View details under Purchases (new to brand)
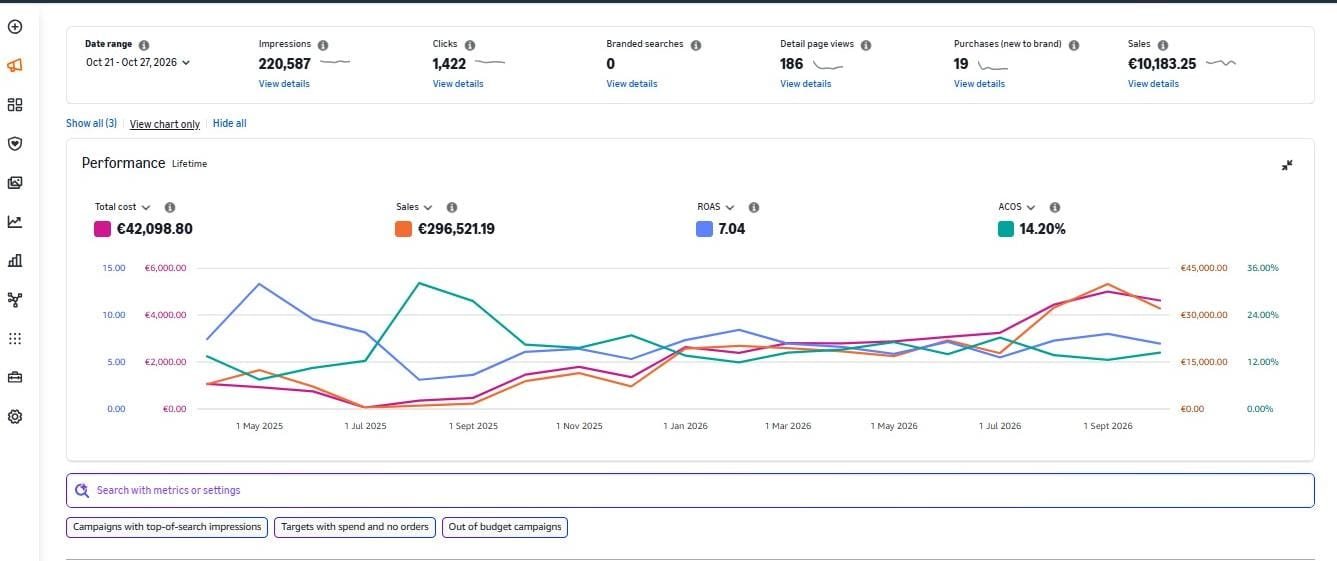 [979, 84]
